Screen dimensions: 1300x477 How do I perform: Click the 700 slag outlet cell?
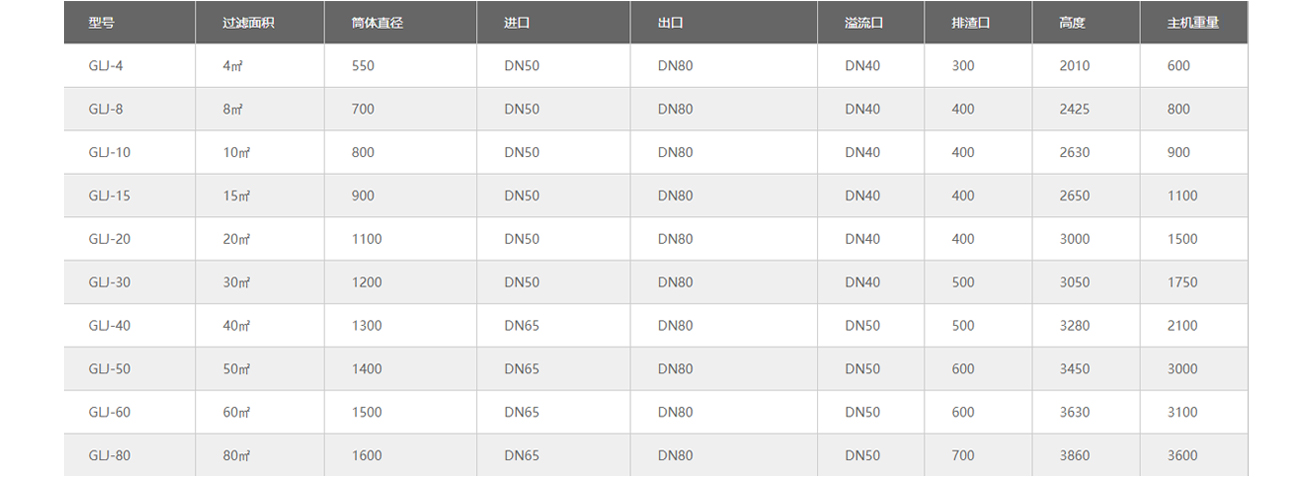tap(963, 456)
